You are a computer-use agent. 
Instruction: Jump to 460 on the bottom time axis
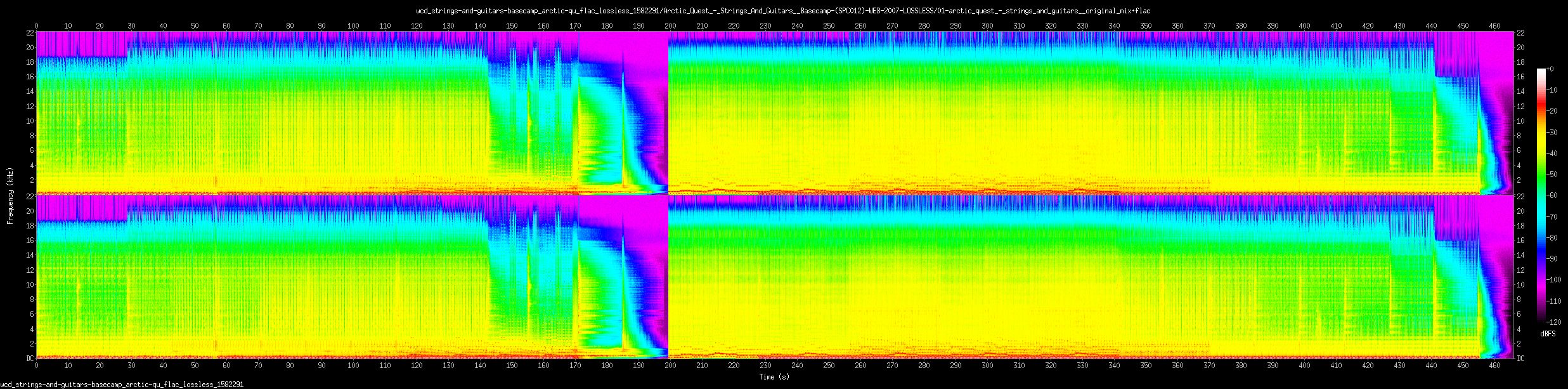click(x=1494, y=366)
